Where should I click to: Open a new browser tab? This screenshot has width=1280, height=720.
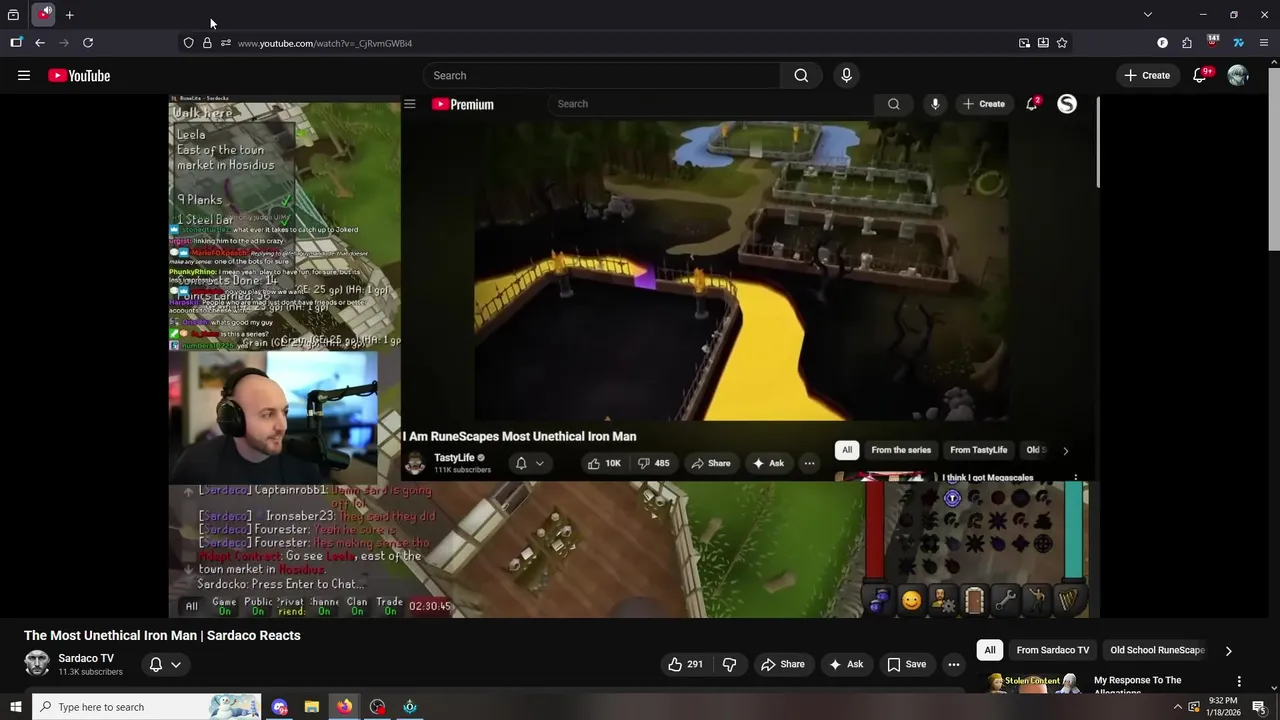[70, 15]
